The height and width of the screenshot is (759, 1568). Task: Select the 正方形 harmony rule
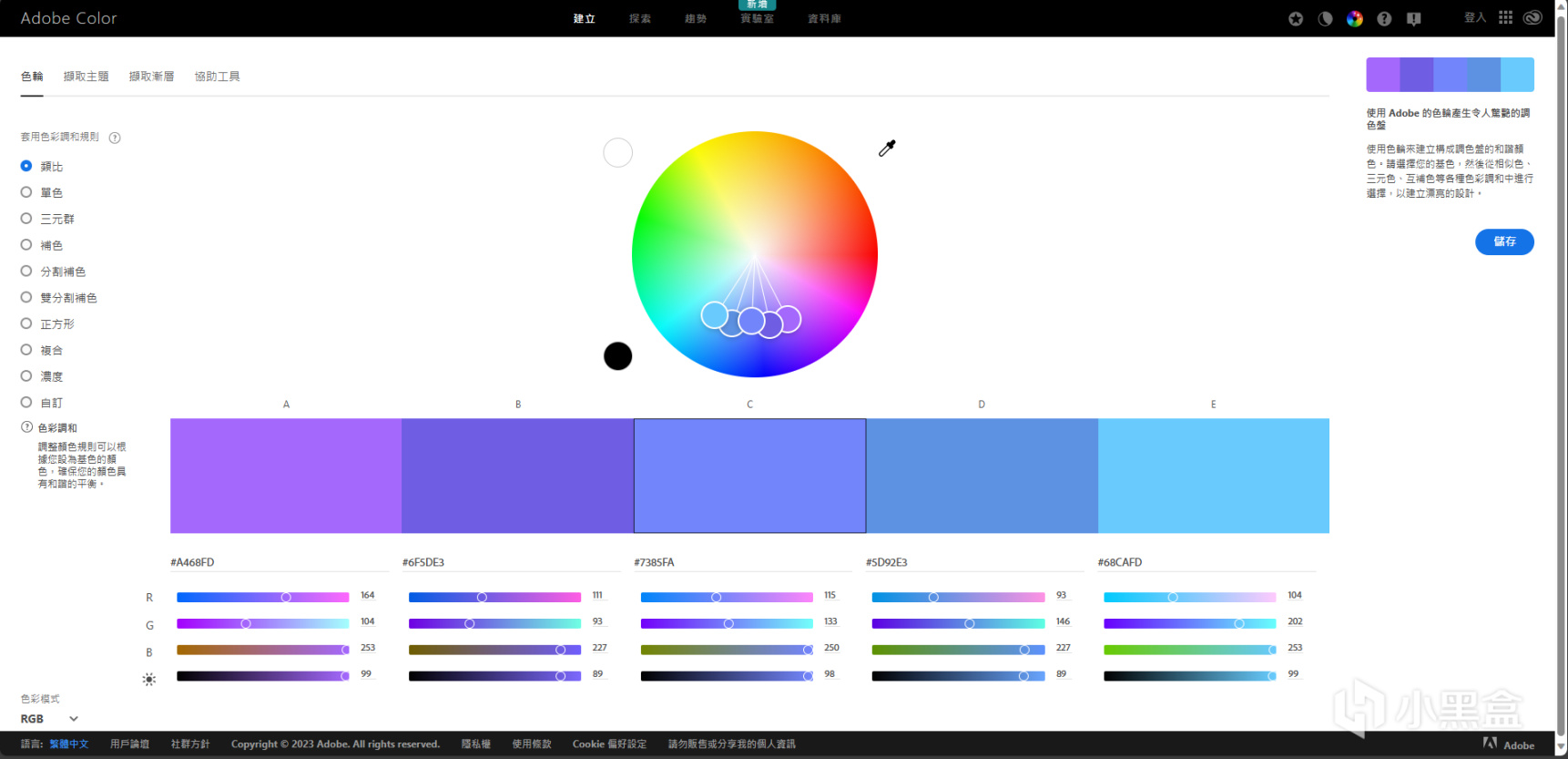pyautogui.click(x=47, y=323)
